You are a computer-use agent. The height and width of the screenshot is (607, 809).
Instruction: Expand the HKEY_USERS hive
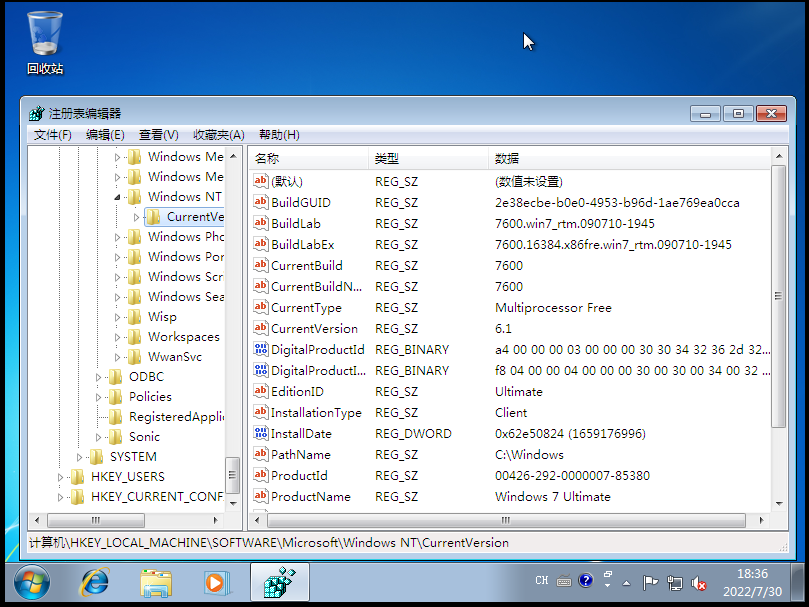60,477
